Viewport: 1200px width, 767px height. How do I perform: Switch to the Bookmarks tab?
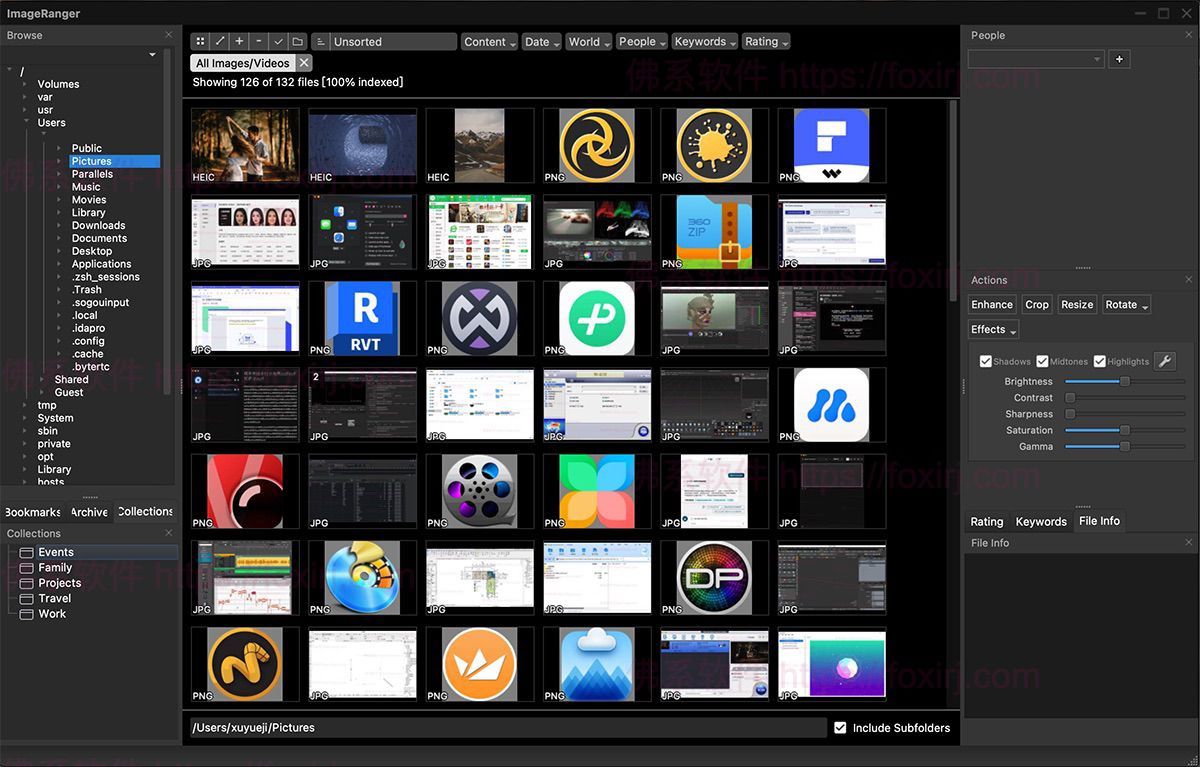click(x=32, y=511)
